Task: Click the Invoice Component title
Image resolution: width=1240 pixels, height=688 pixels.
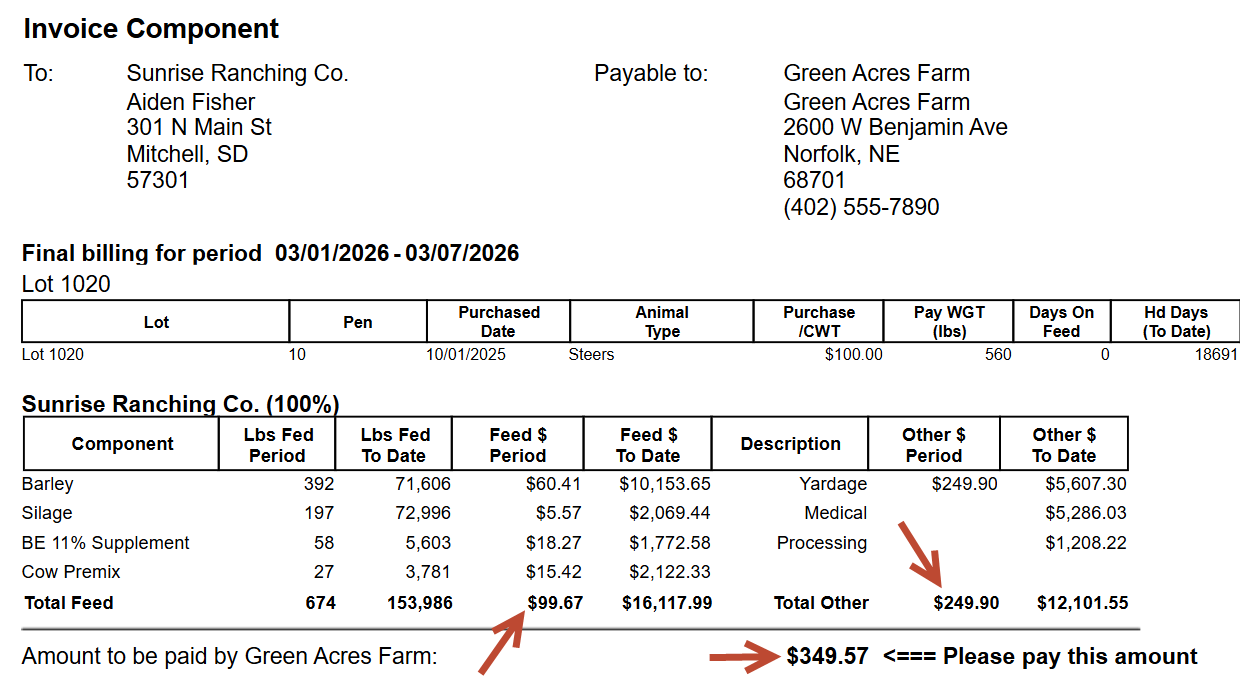Action: pyautogui.click(x=151, y=29)
